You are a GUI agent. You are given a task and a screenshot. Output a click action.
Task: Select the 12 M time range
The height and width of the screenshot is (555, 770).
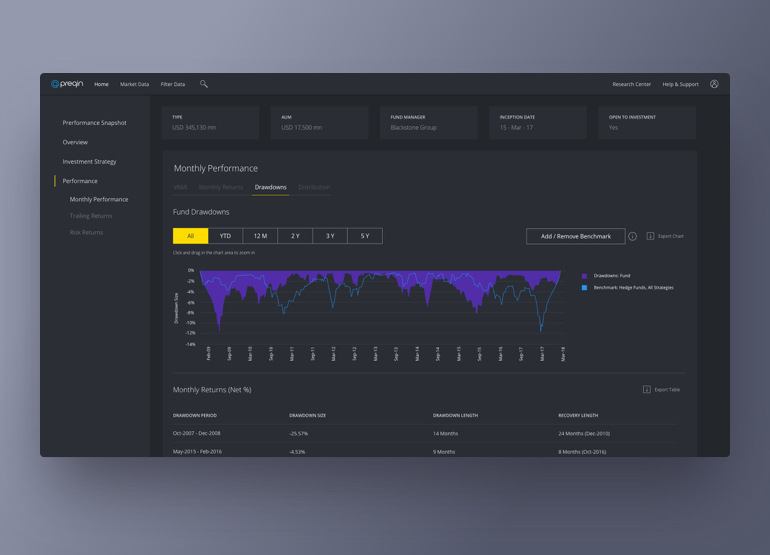pos(260,236)
